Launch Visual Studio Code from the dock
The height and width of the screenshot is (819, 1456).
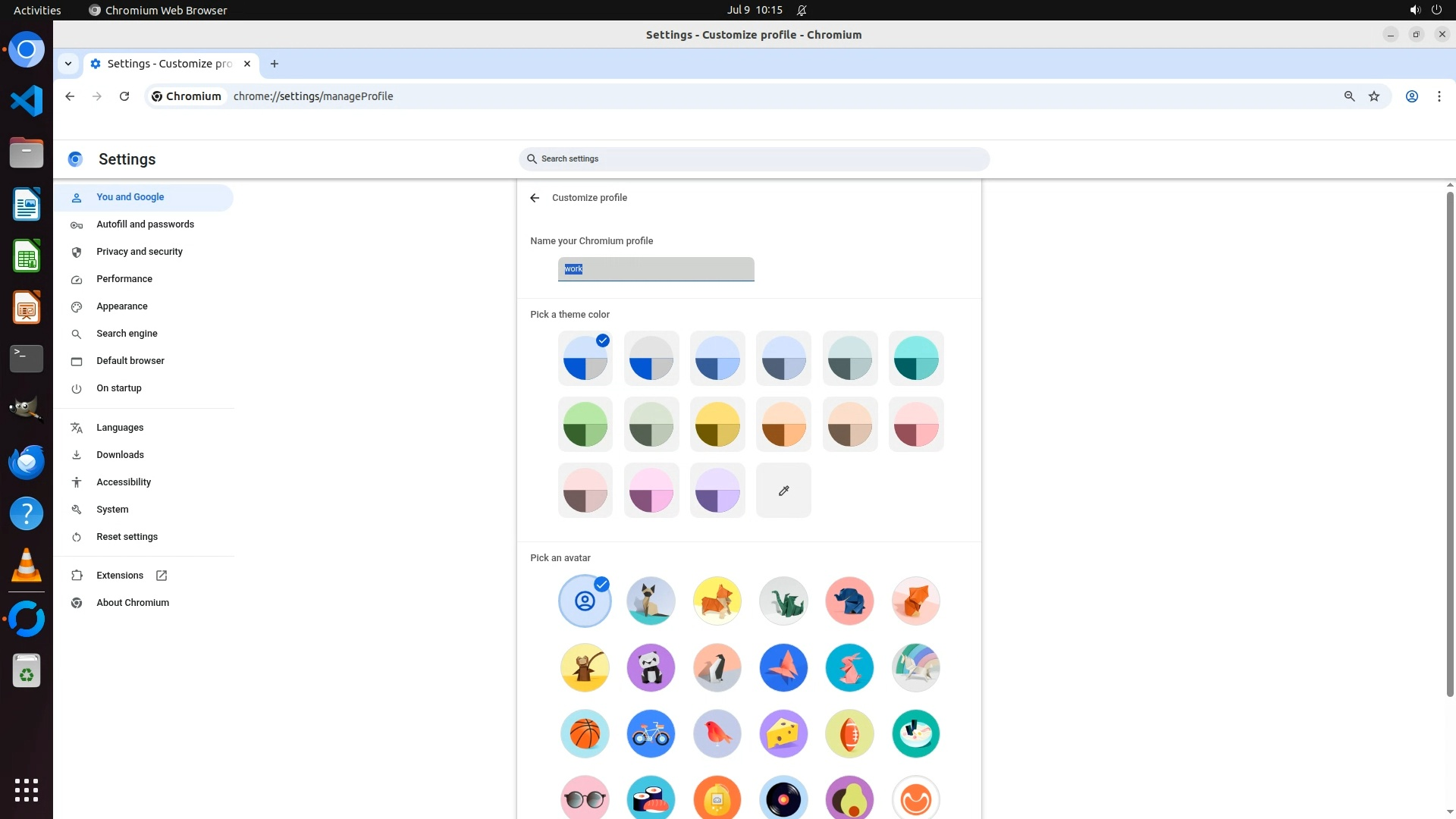point(27,101)
